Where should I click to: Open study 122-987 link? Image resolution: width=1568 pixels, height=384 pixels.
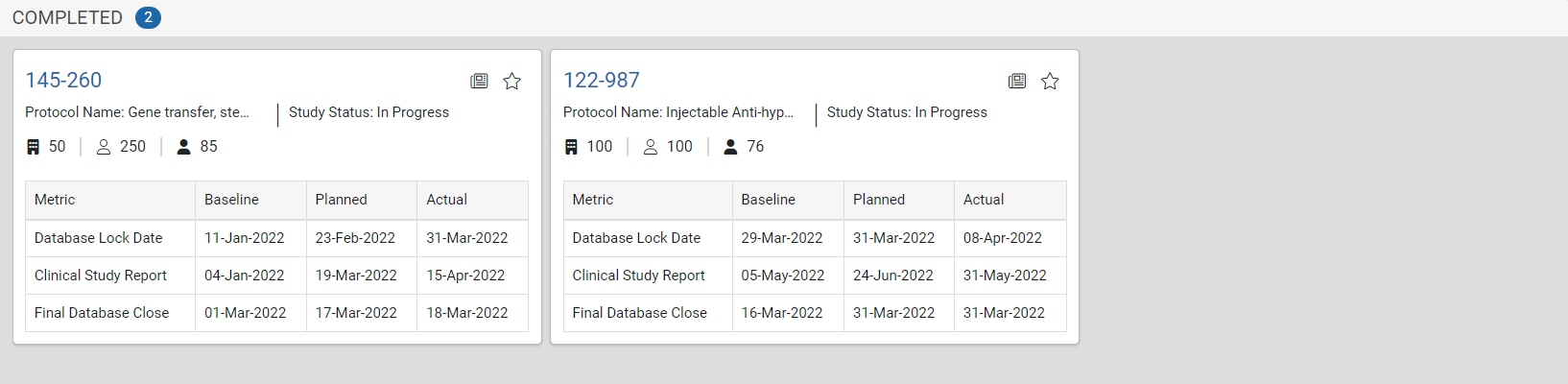(602, 81)
